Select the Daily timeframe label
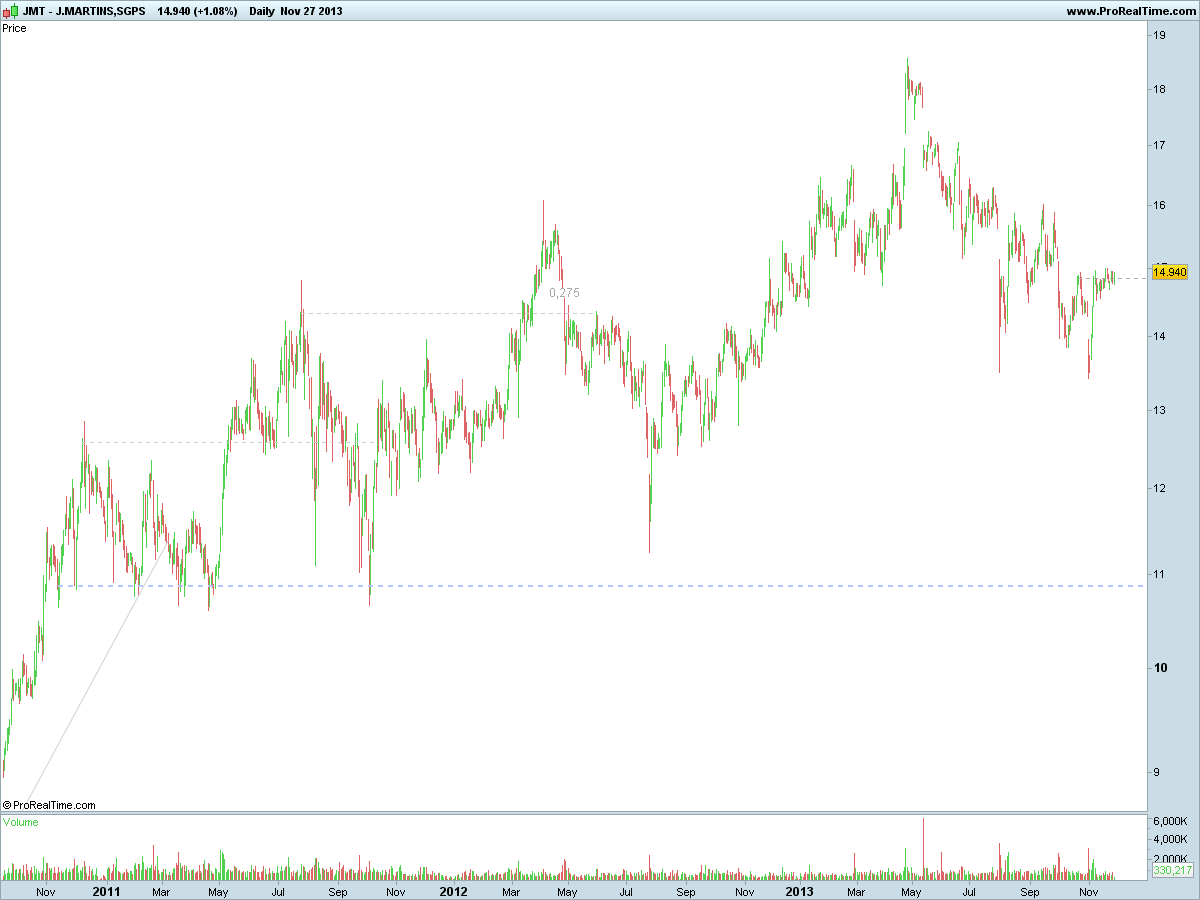 [x=264, y=12]
